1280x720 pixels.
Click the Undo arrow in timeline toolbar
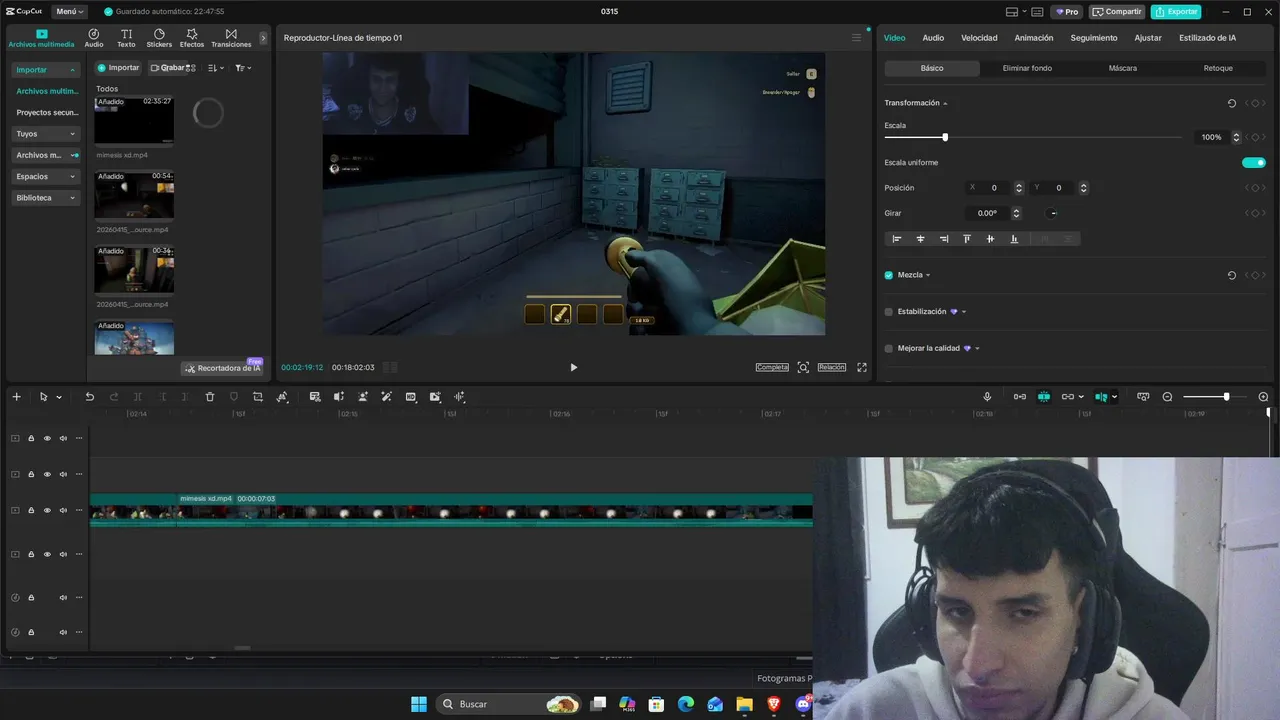pos(89,397)
